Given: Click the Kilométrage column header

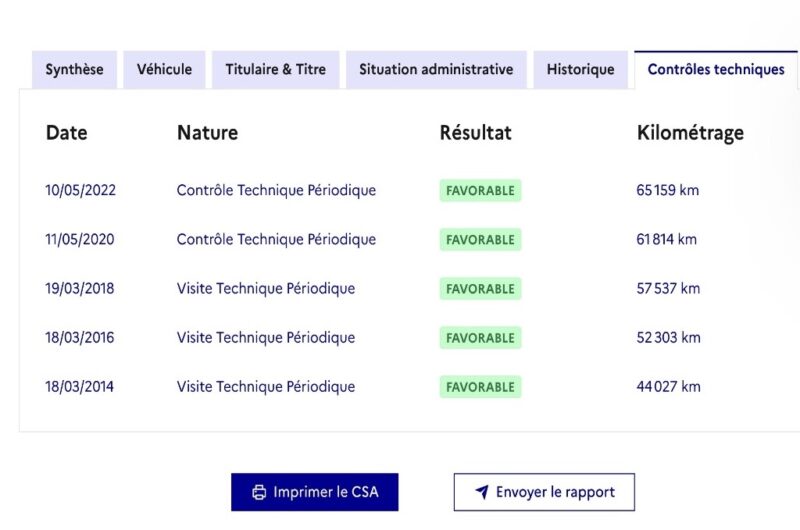Looking at the screenshot, I should (x=690, y=133).
